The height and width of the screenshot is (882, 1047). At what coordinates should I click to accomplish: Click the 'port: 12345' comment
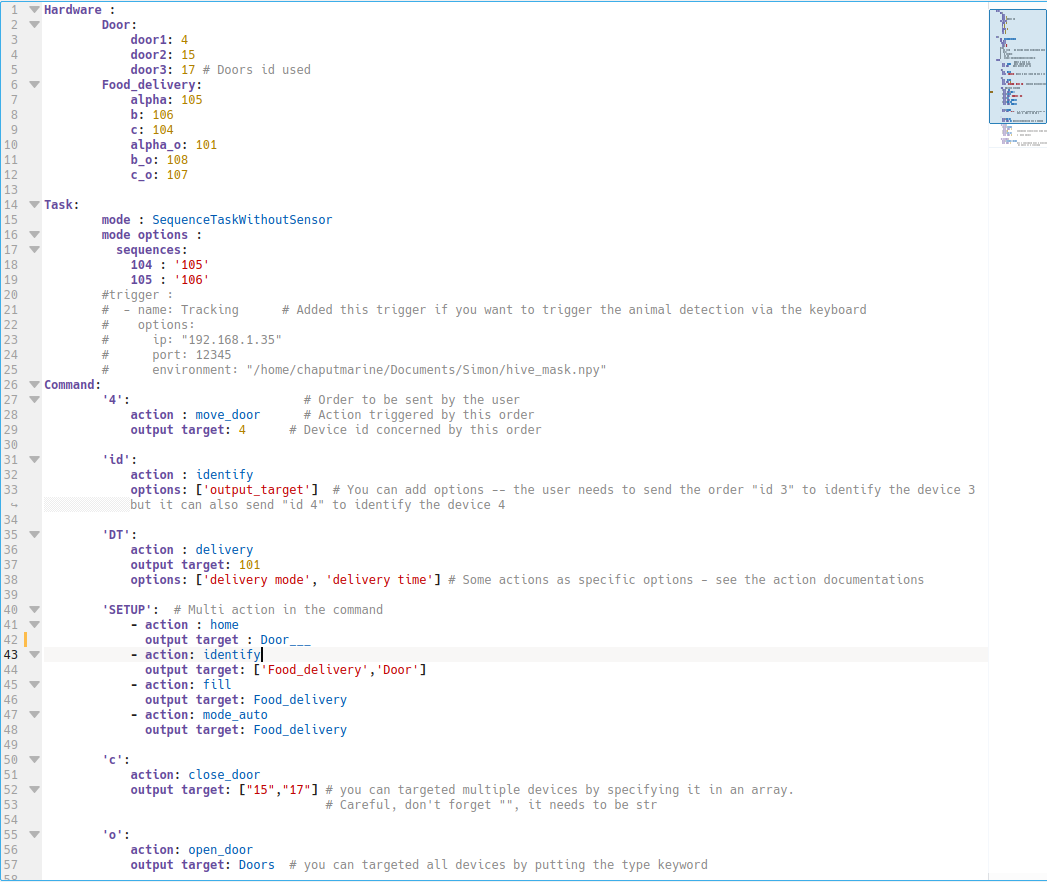pos(192,355)
